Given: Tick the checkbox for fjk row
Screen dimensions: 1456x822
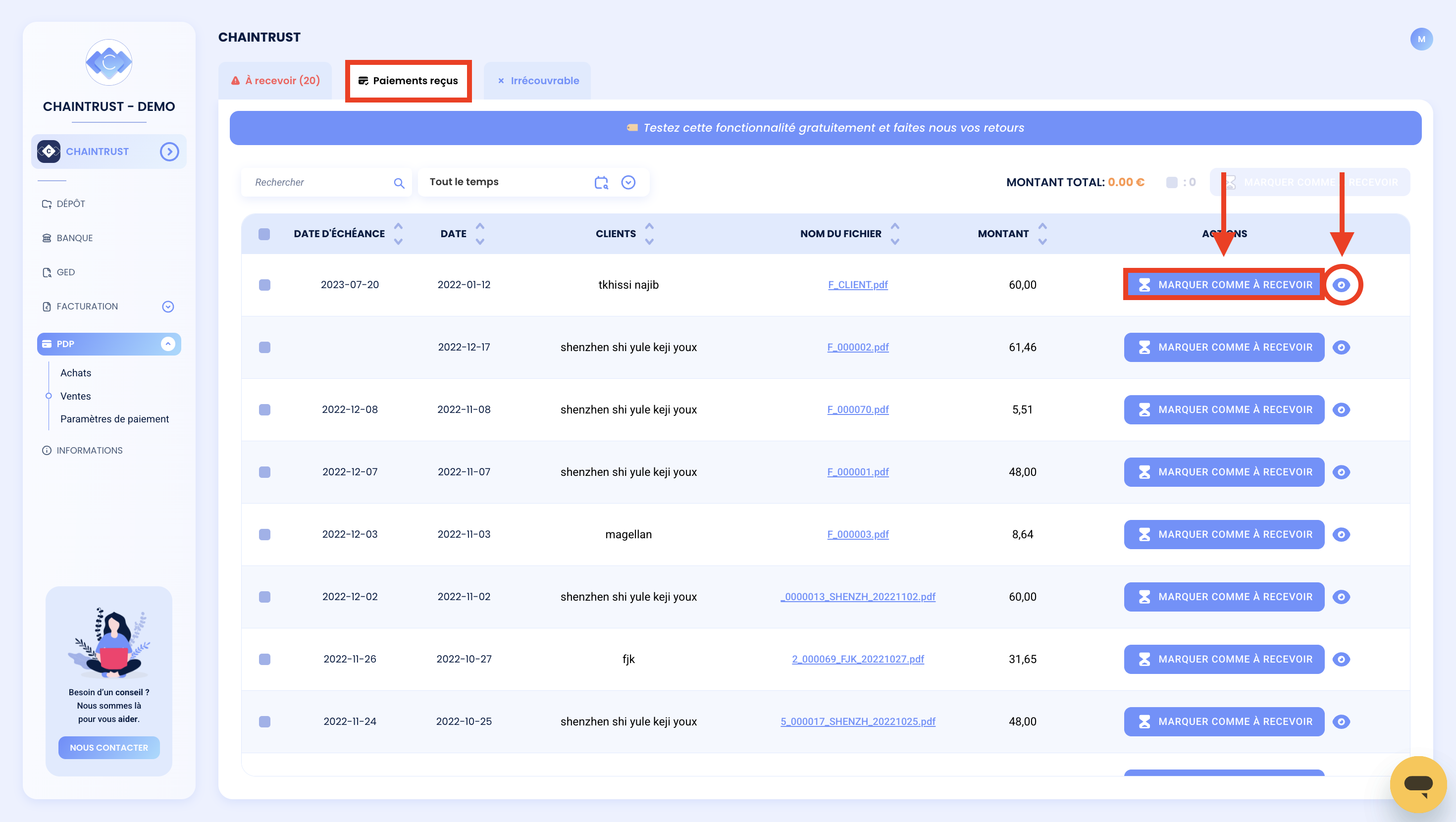Looking at the screenshot, I should point(264,659).
